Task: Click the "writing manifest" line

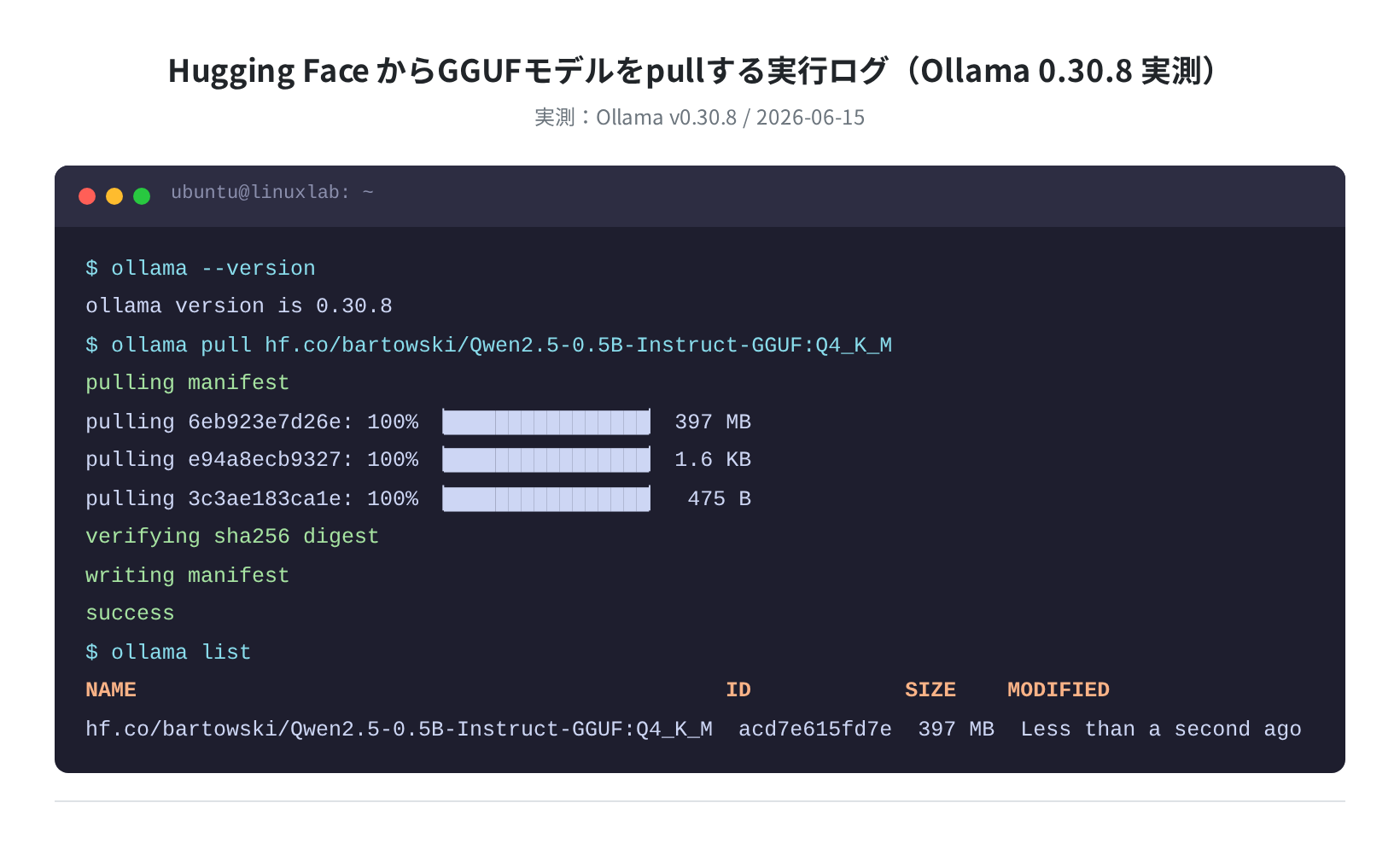Action: pyautogui.click(x=188, y=575)
